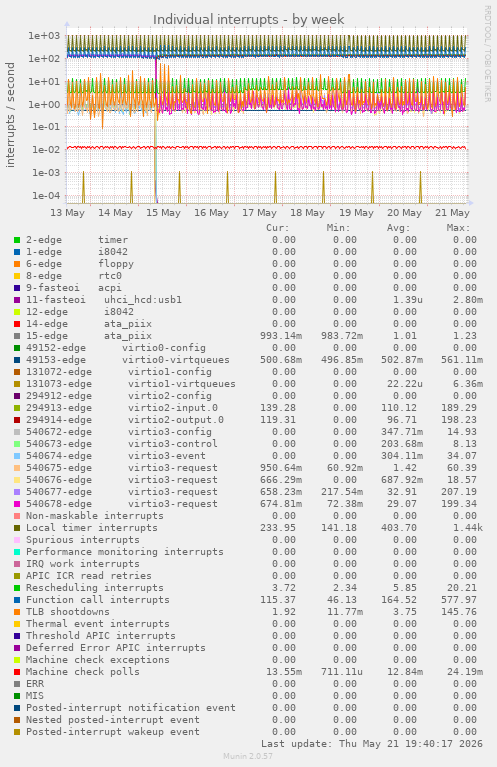Viewport: 497px width, 767px height.
Task: Click the Individual interrupts - by week title
Action: [x=248, y=20]
